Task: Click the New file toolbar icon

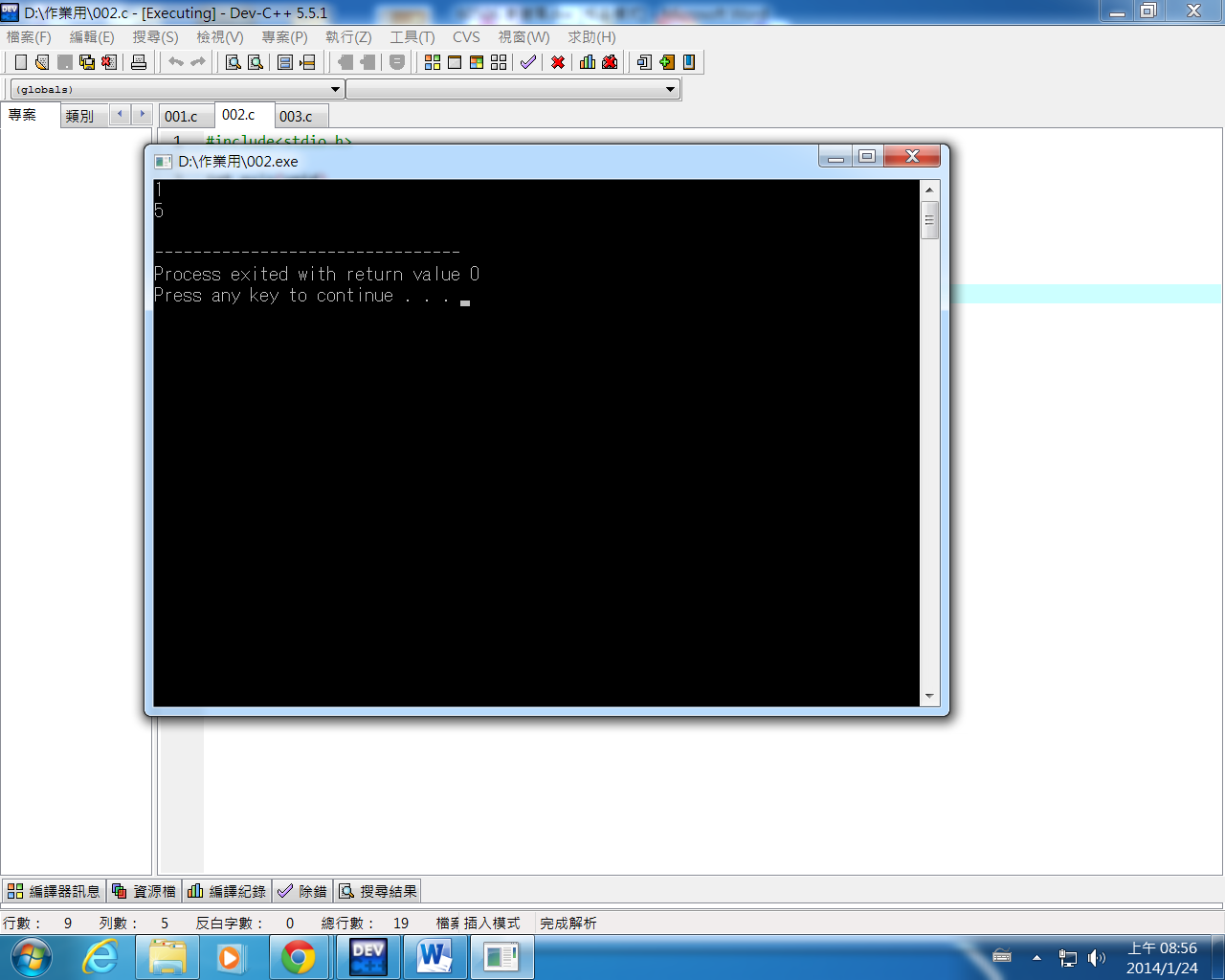Action: point(21,62)
